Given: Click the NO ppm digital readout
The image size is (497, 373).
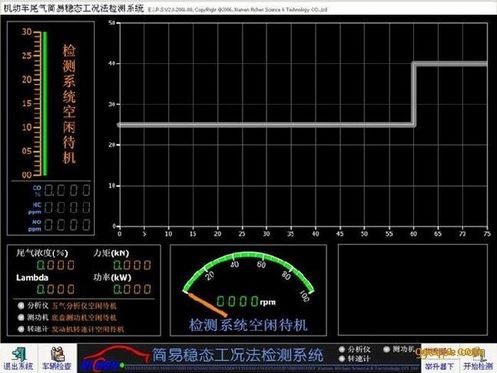Looking at the screenshot, I should [67, 225].
